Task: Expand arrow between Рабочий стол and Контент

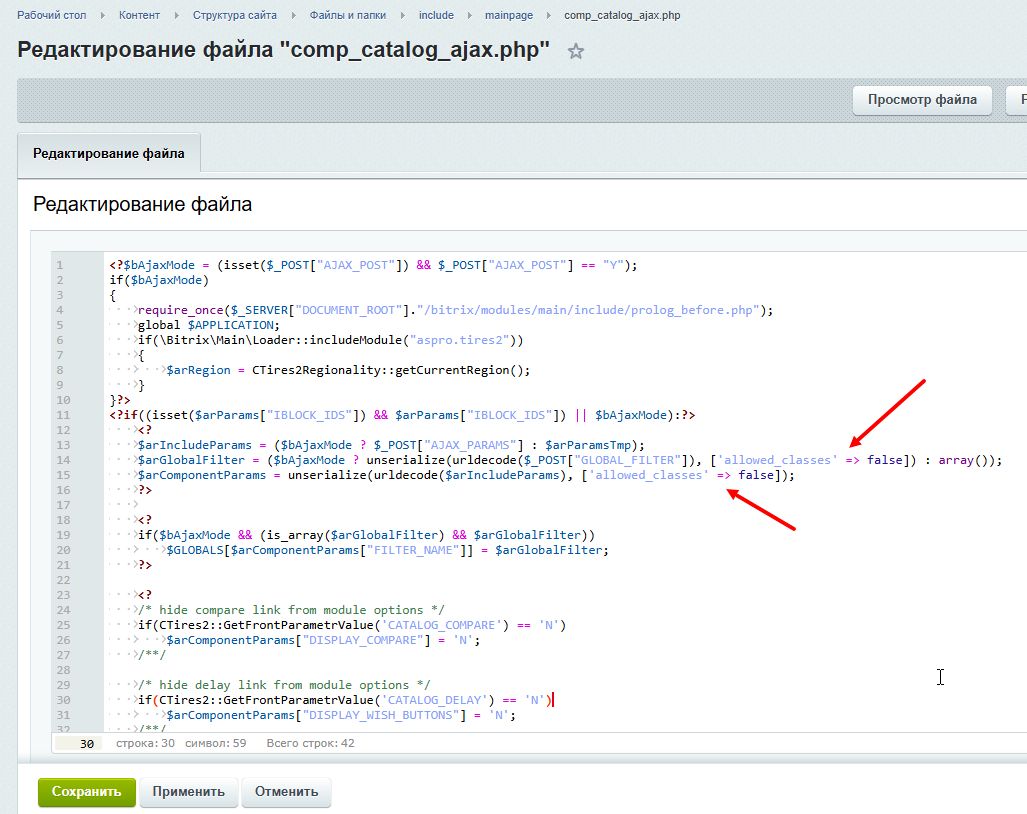Action: tap(103, 15)
